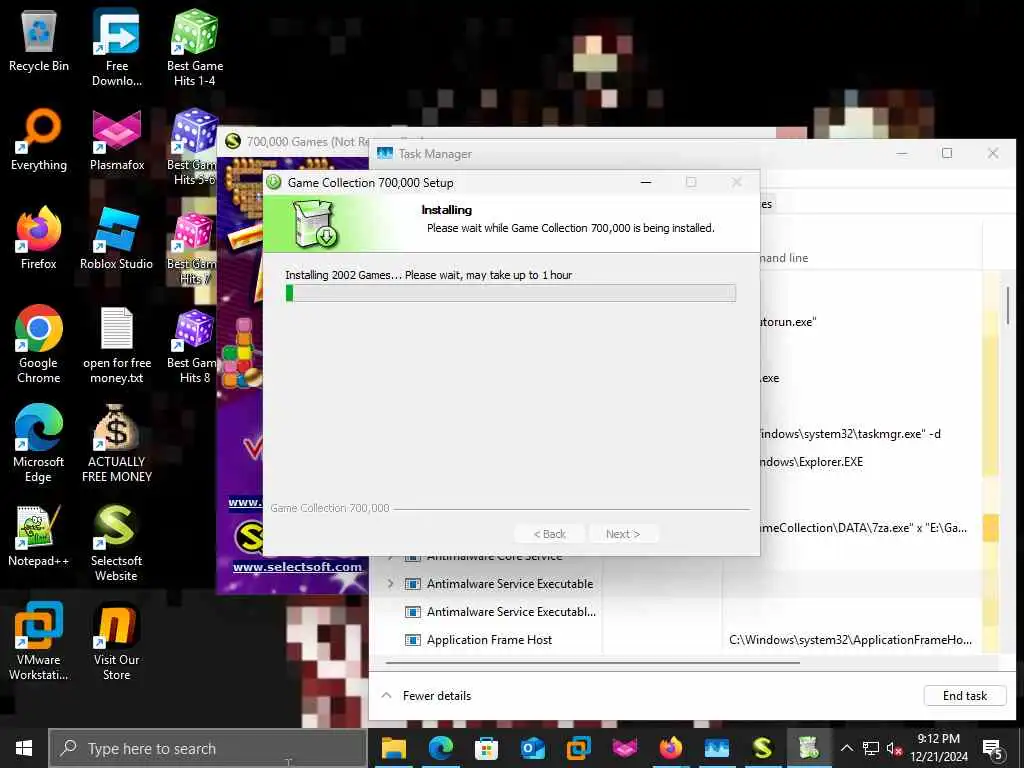Minimize the Game Collection Setup window
The image size is (1024, 768).
pos(646,182)
